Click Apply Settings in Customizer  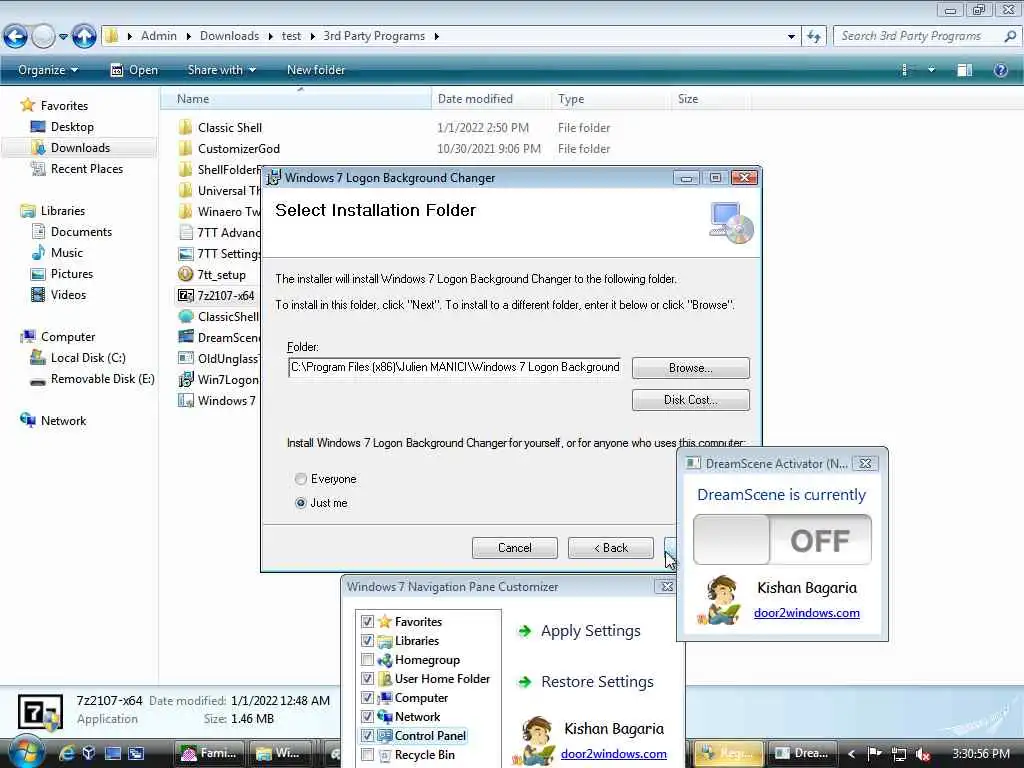[x=579, y=631]
